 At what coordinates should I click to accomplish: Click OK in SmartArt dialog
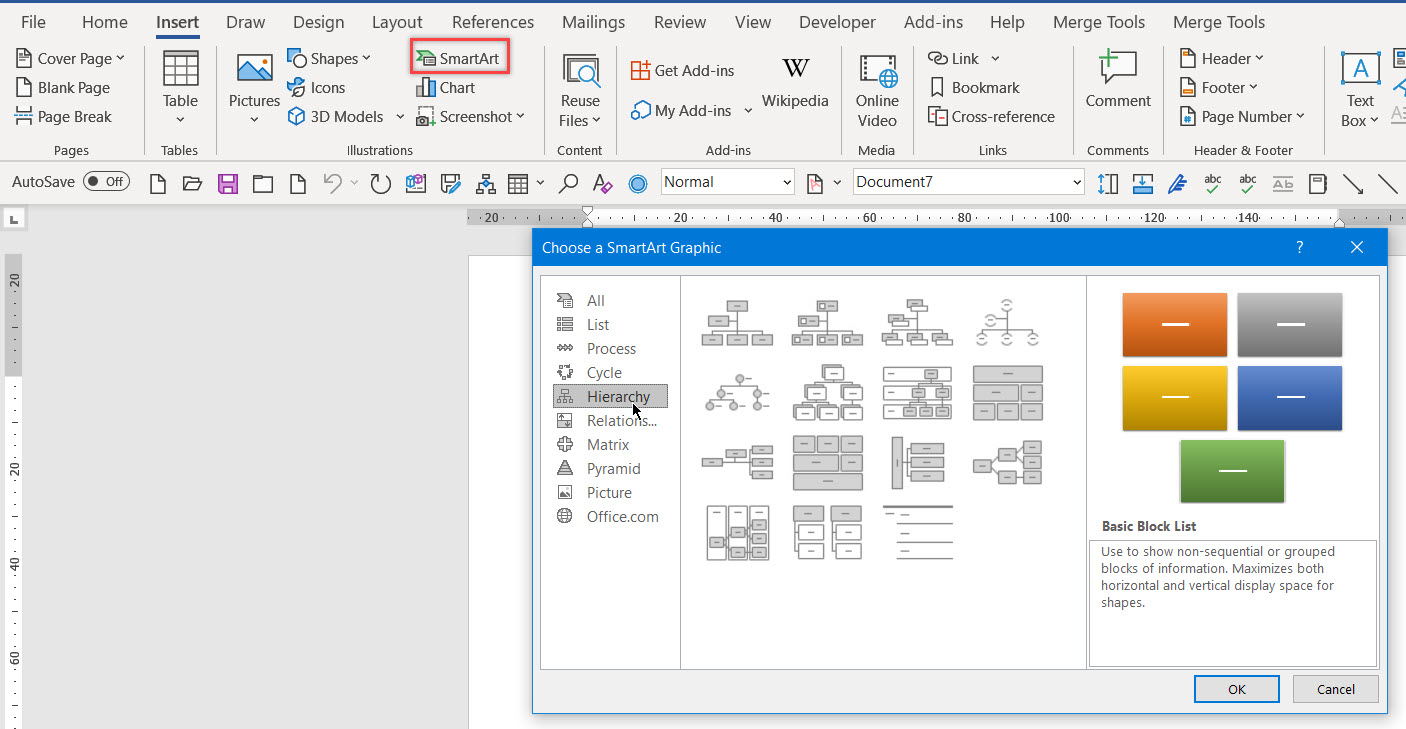pos(1237,689)
